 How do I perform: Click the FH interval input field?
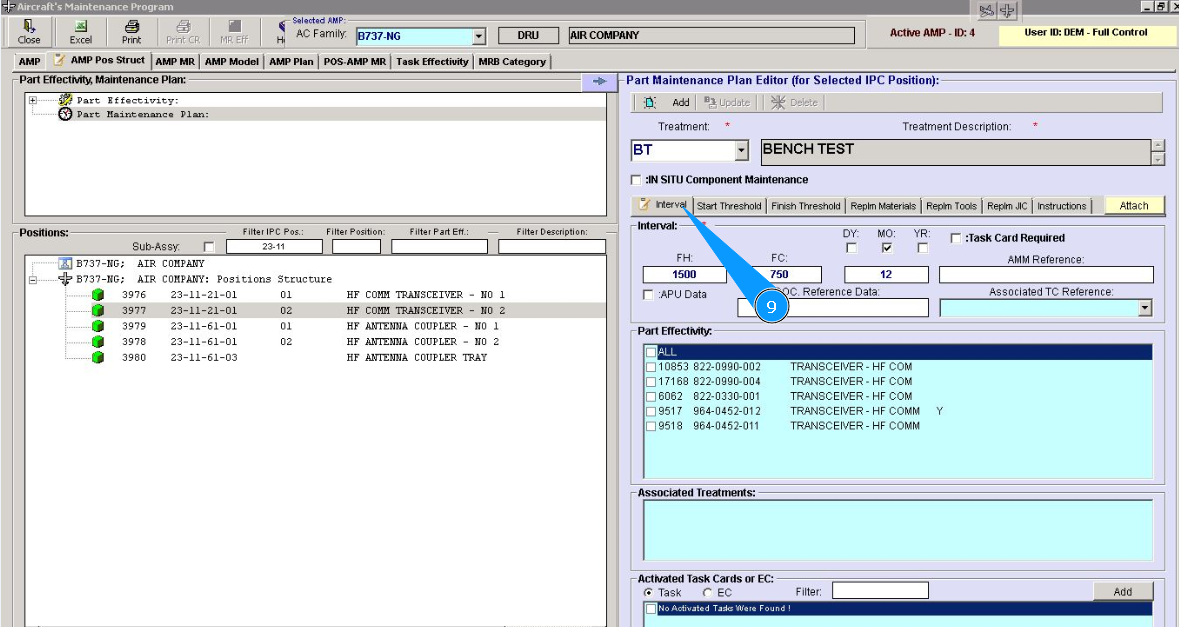[x=684, y=274]
